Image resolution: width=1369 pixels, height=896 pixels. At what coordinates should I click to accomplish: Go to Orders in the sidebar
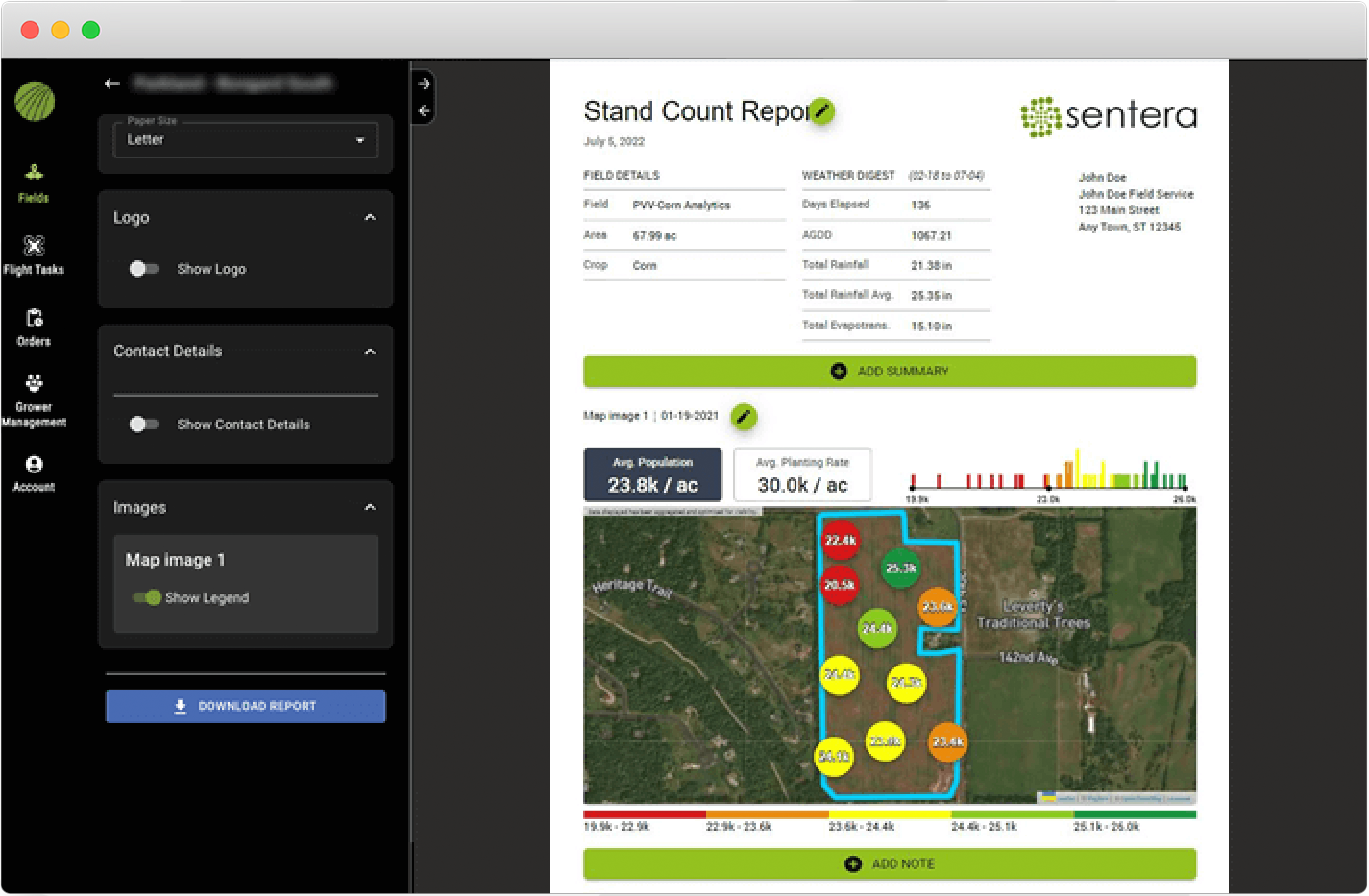pyautogui.click(x=34, y=327)
